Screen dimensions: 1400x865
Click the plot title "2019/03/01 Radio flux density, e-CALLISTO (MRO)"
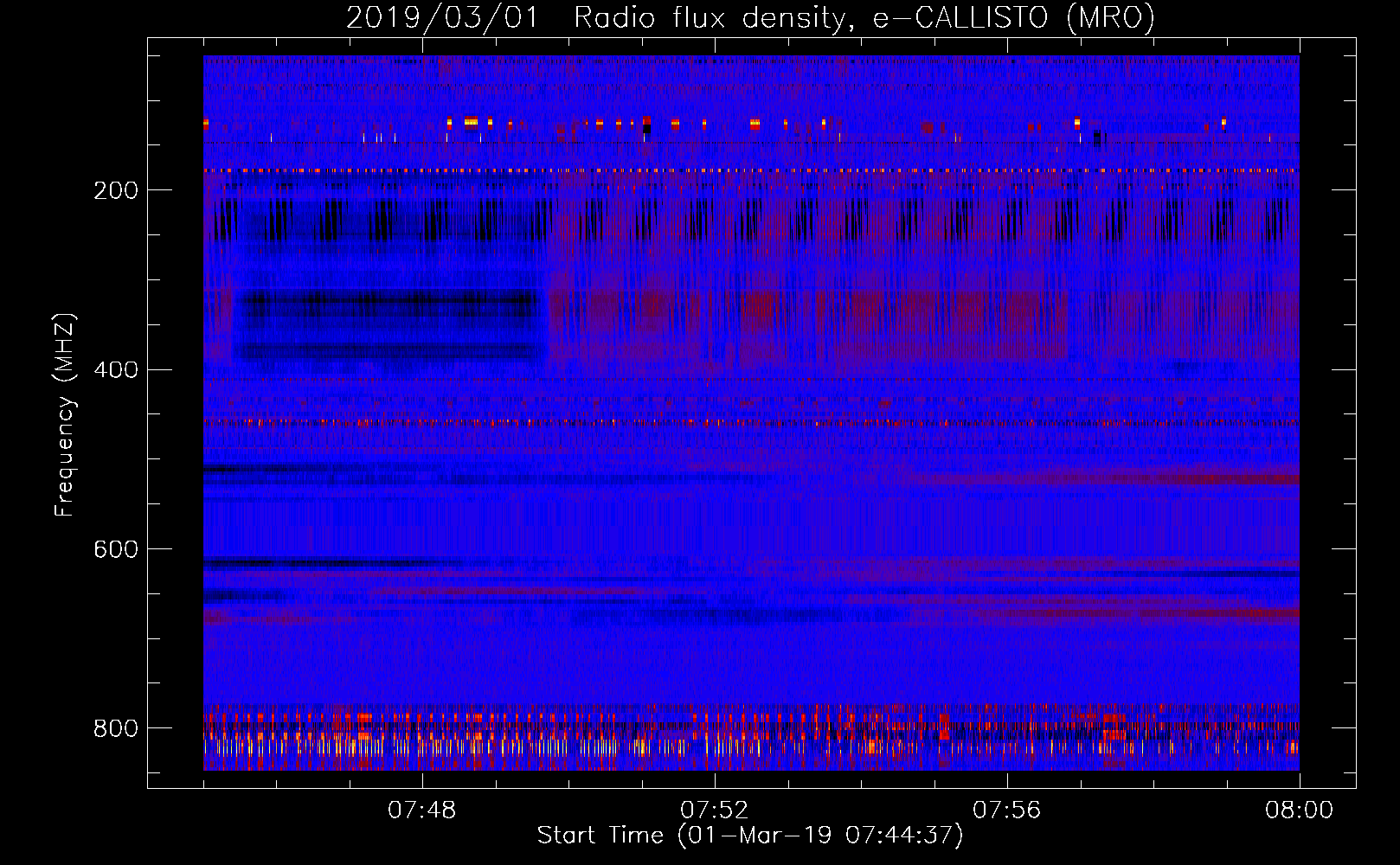click(750, 18)
